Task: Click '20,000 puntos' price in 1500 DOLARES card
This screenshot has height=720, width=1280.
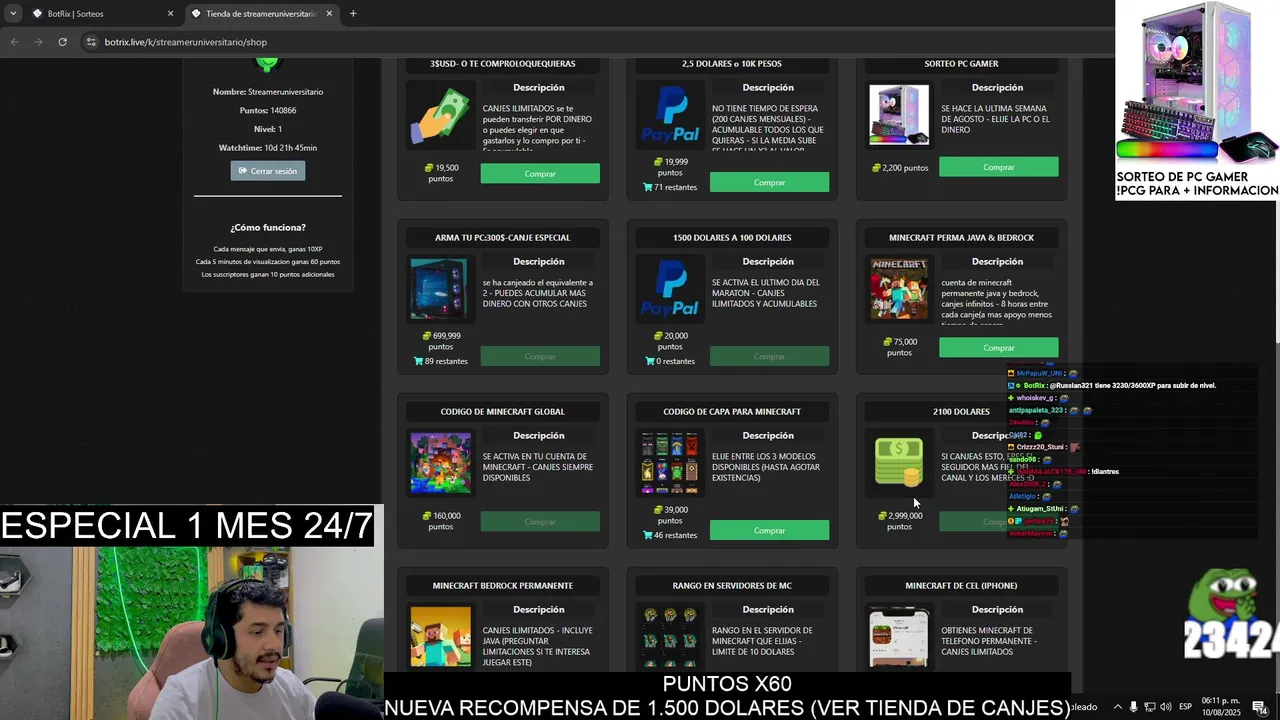Action: coord(671,342)
